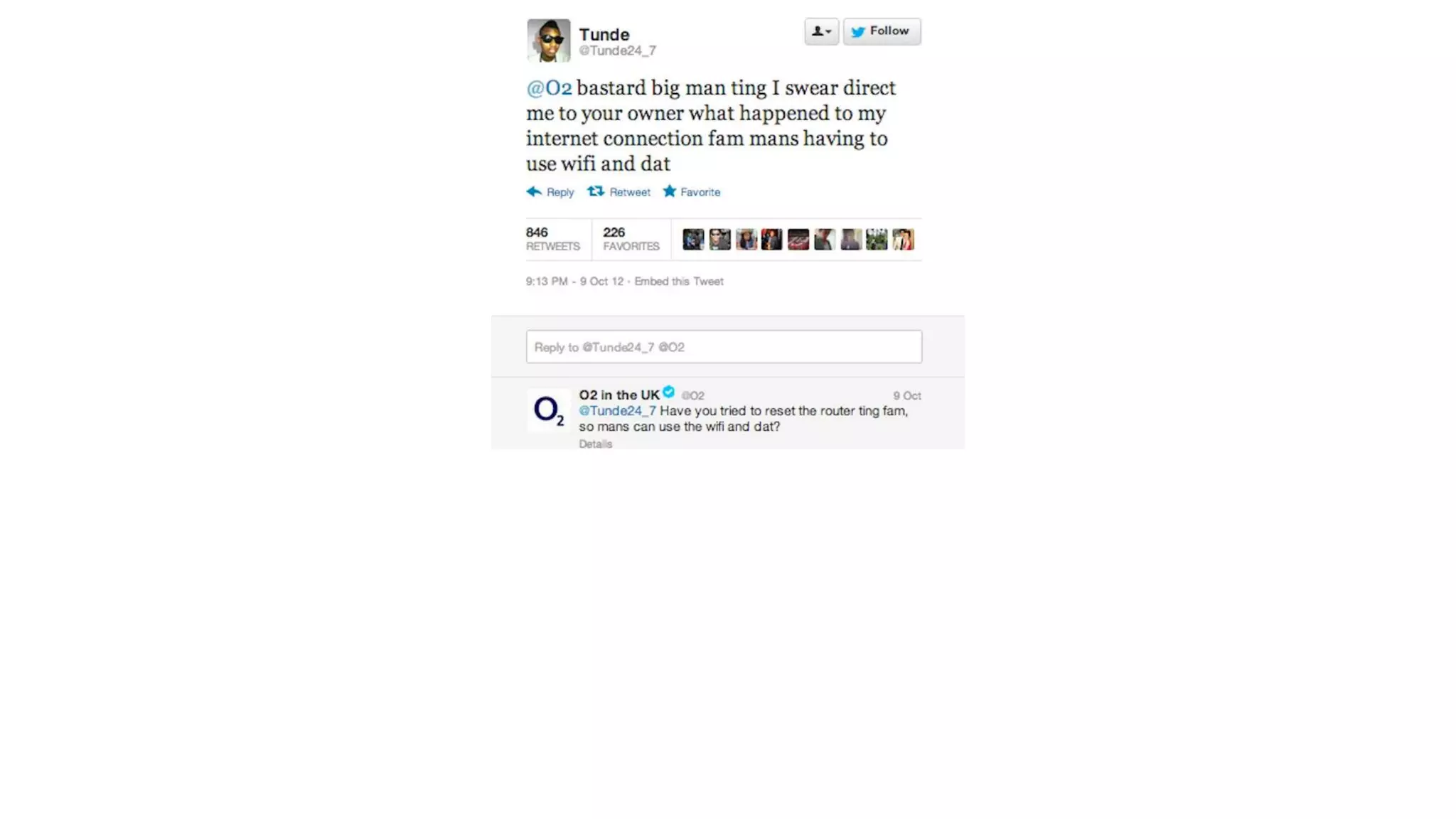Open the O2 in the UK profile name

coord(619,395)
